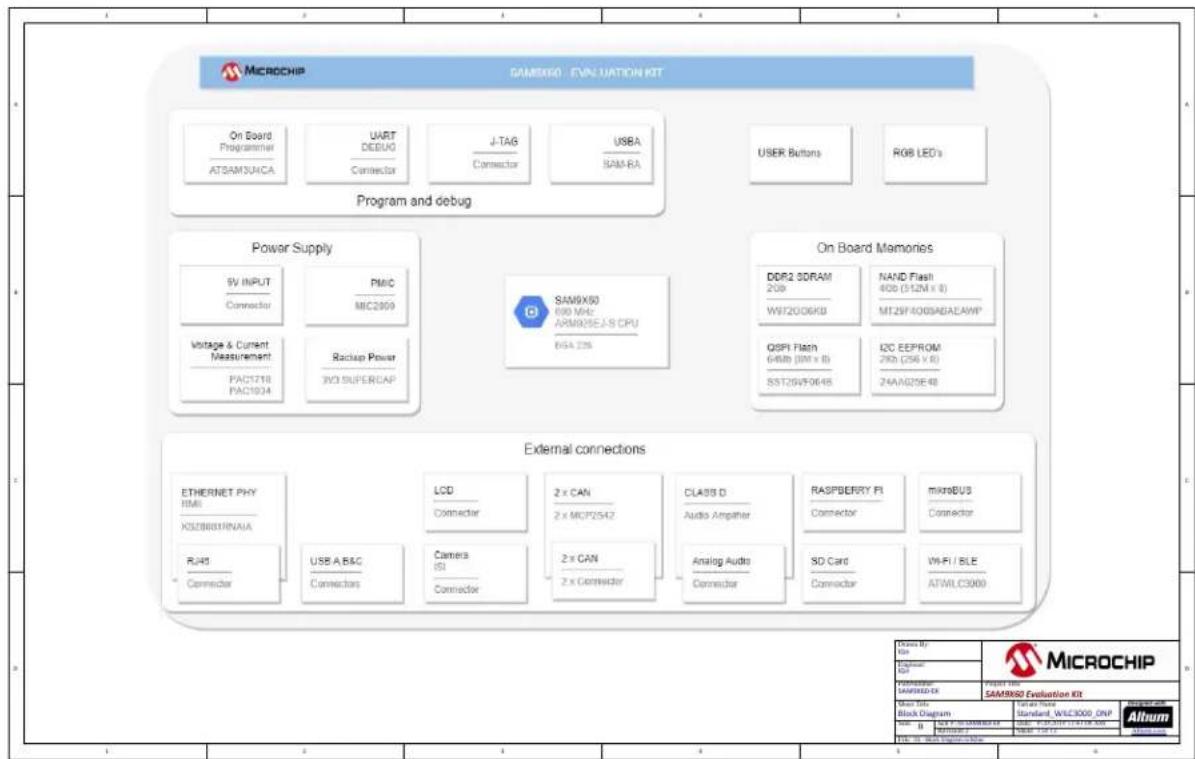Open the Altium website link under the logo

click(1149, 732)
